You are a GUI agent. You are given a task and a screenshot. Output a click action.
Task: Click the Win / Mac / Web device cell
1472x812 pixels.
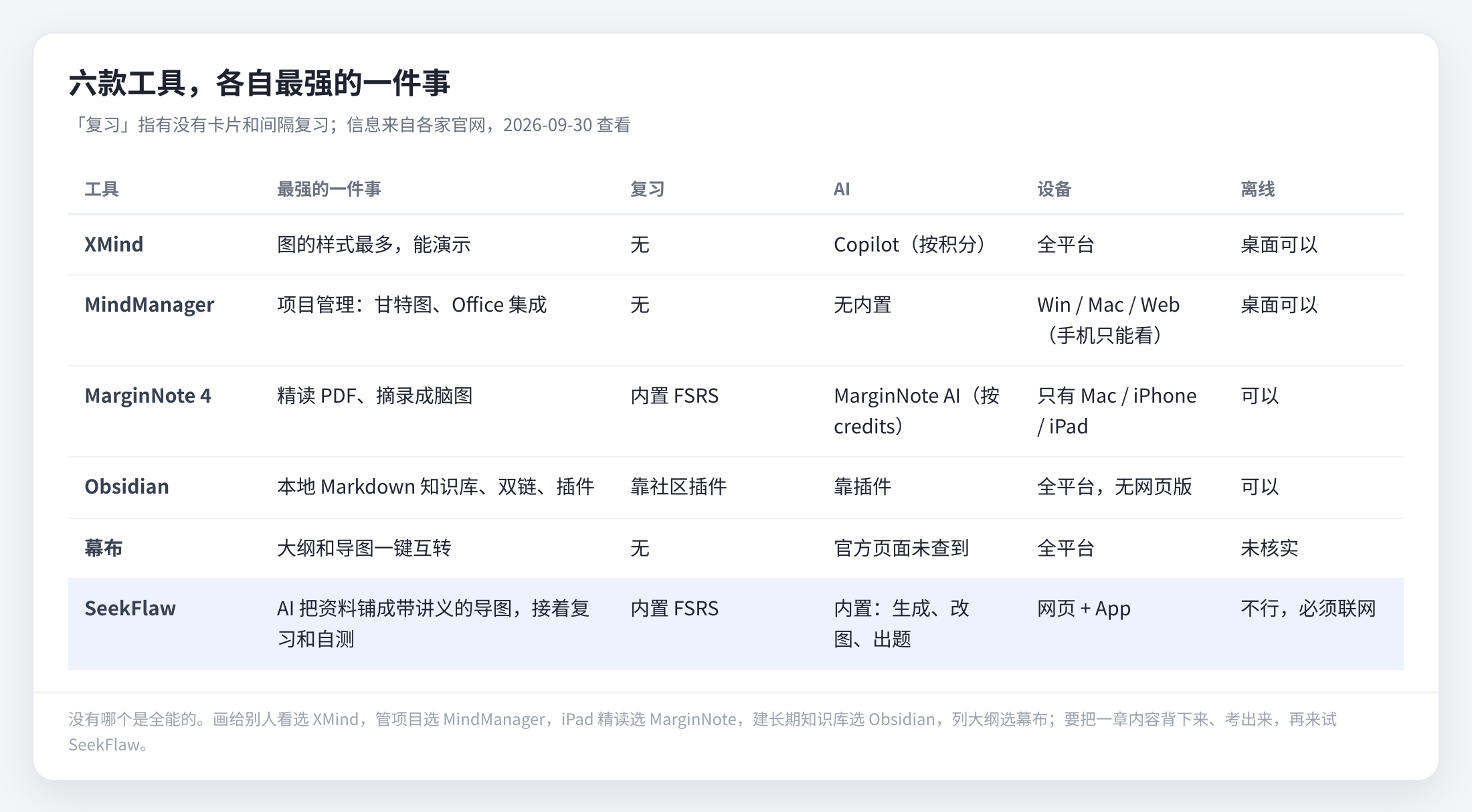coord(1109,320)
